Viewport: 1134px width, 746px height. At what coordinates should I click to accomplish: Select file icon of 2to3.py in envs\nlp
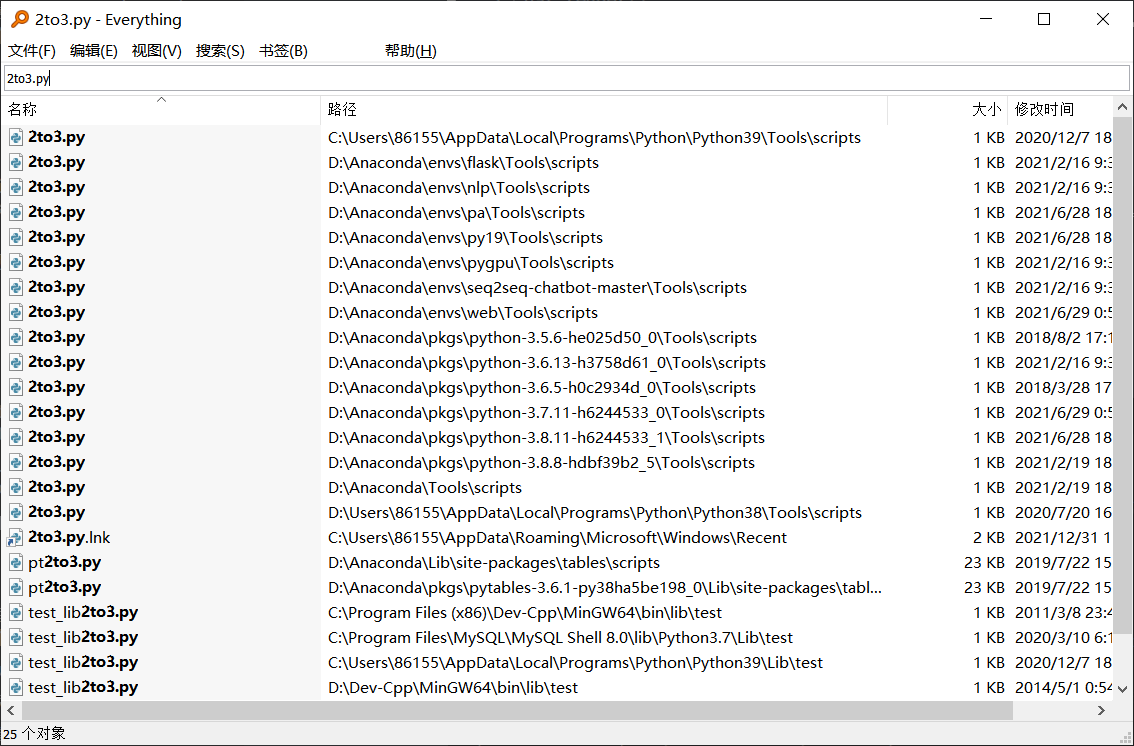pyautogui.click(x=16, y=187)
